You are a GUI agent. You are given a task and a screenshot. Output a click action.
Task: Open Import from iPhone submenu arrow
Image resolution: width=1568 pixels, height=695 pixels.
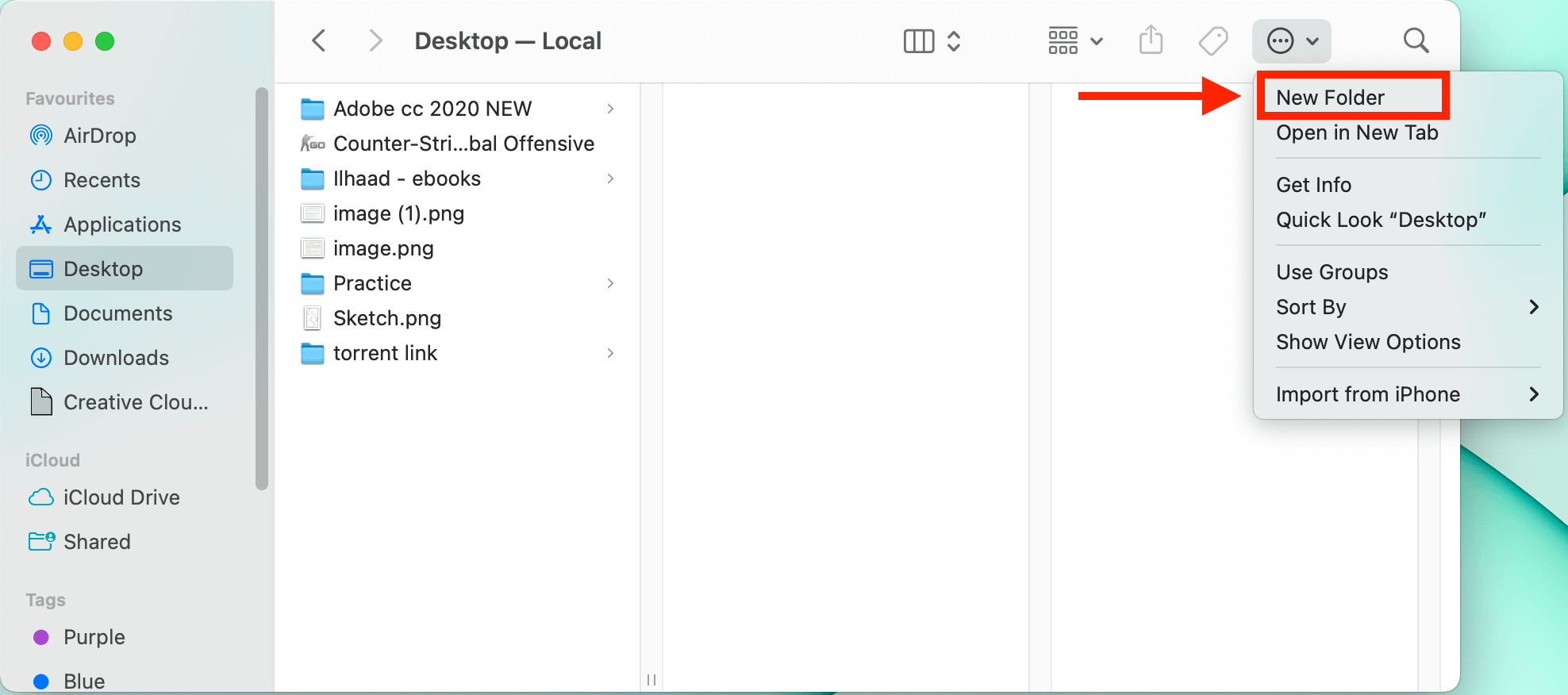1534,394
